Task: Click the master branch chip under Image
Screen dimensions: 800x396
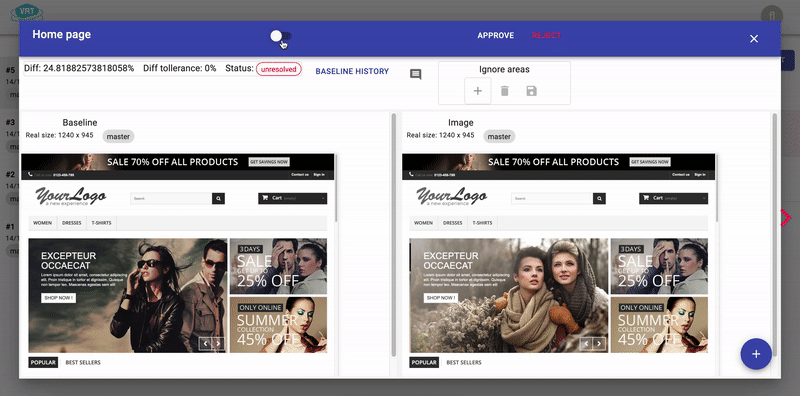Action: coord(499,136)
